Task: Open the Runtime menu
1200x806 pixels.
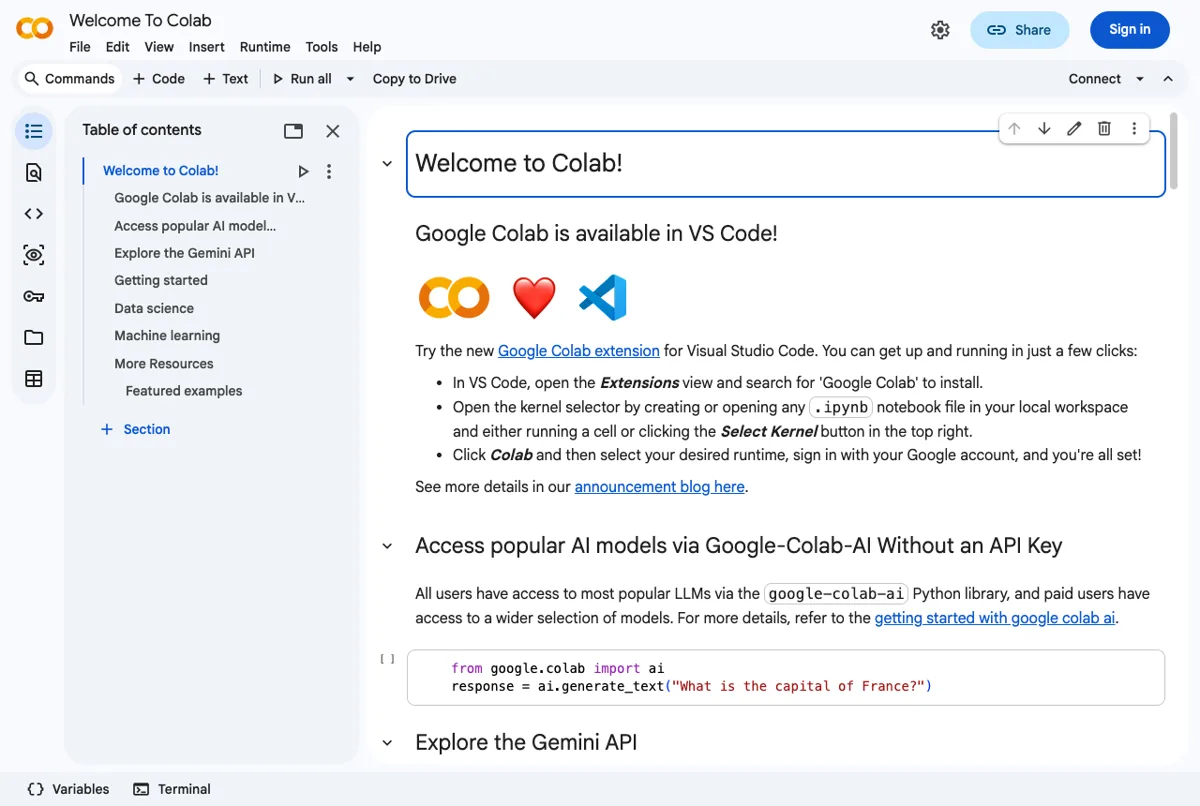Action: (265, 47)
